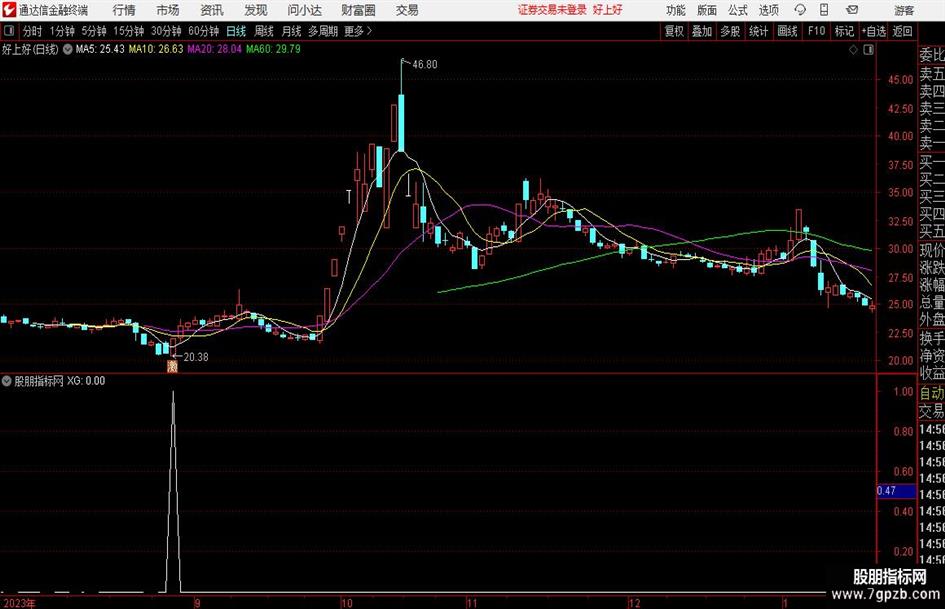The image size is (945, 609).
Task: Click the 画线 drawing button
Action: pos(787,31)
